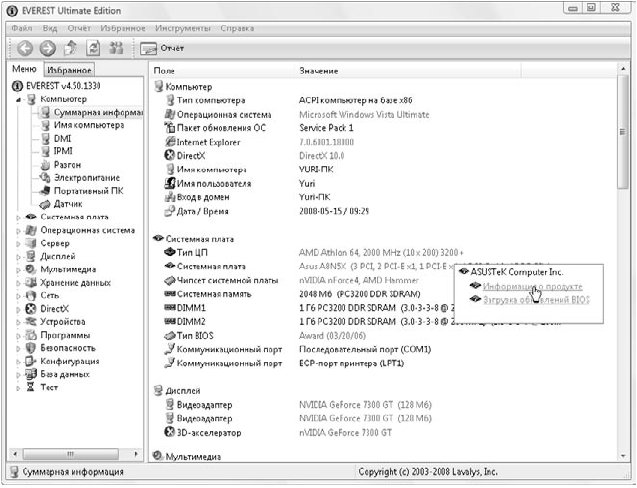Click the Internet Explorer row icon

pyautogui.click(x=169, y=142)
